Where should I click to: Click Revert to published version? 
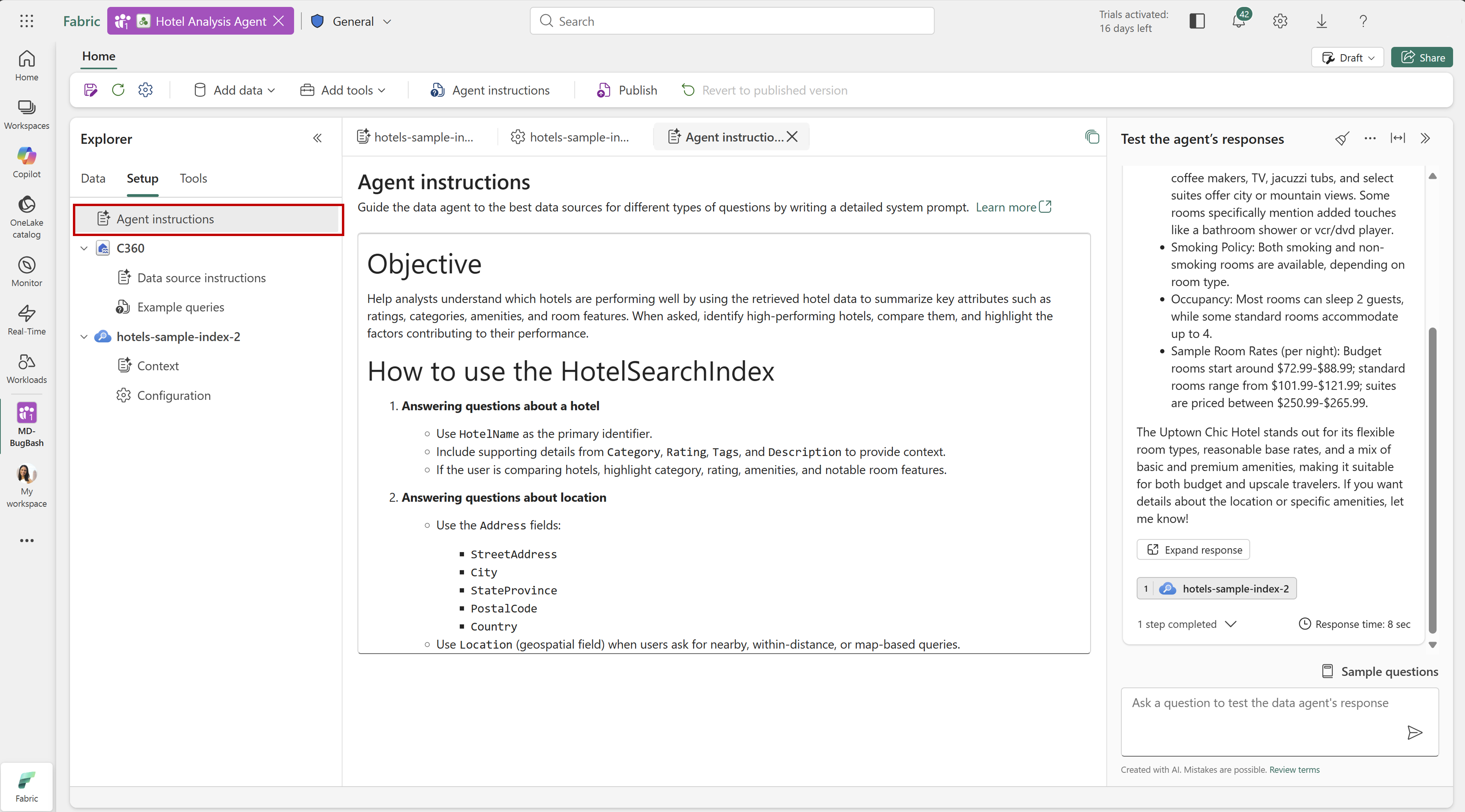[764, 90]
